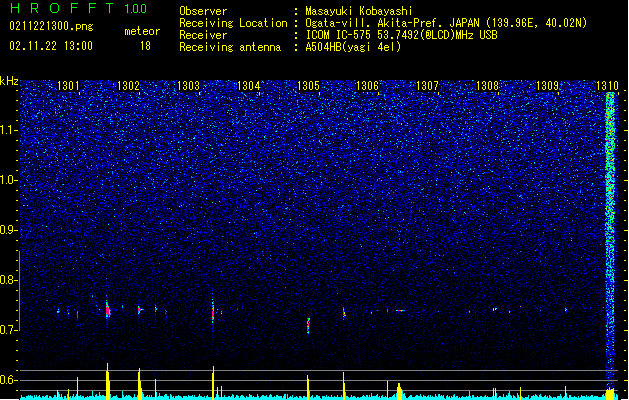Click the Receiving Location label
The height and width of the screenshot is (400, 629).
click(x=233, y=23)
